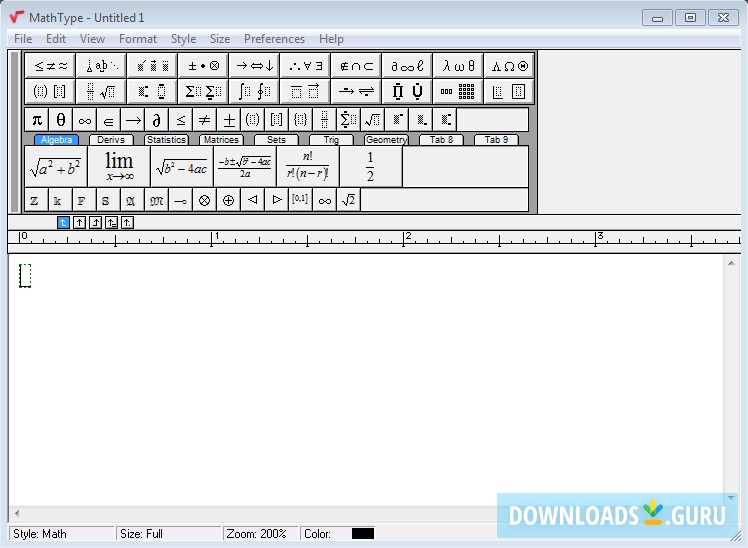The height and width of the screenshot is (548, 748).
Task: Open the logical symbols palette (∴∀∃)
Action: click(x=305, y=66)
